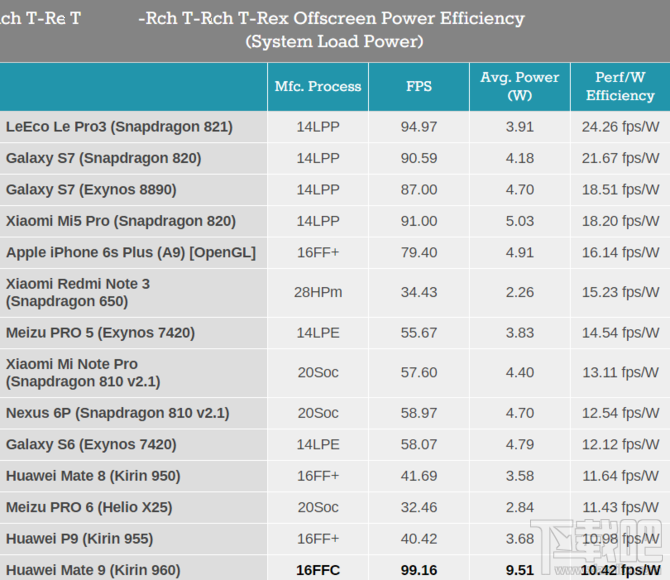
Task: Click the bold average power value '9.51'
Action: 520,570
